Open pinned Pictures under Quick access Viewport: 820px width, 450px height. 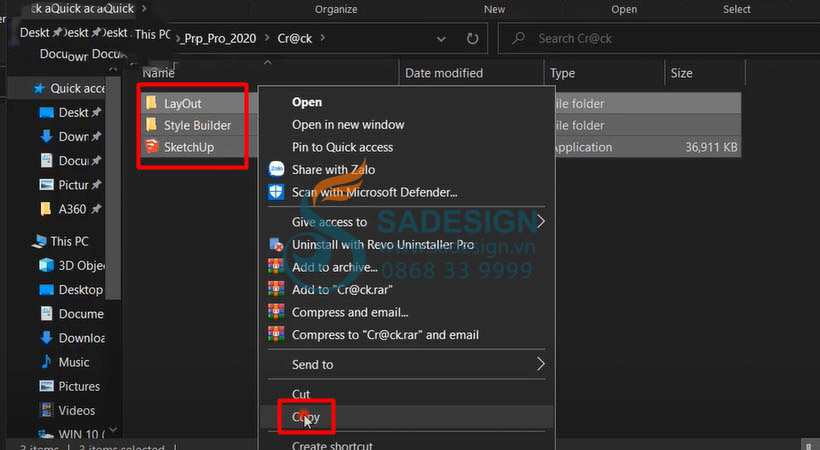click(x=74, y=185)
